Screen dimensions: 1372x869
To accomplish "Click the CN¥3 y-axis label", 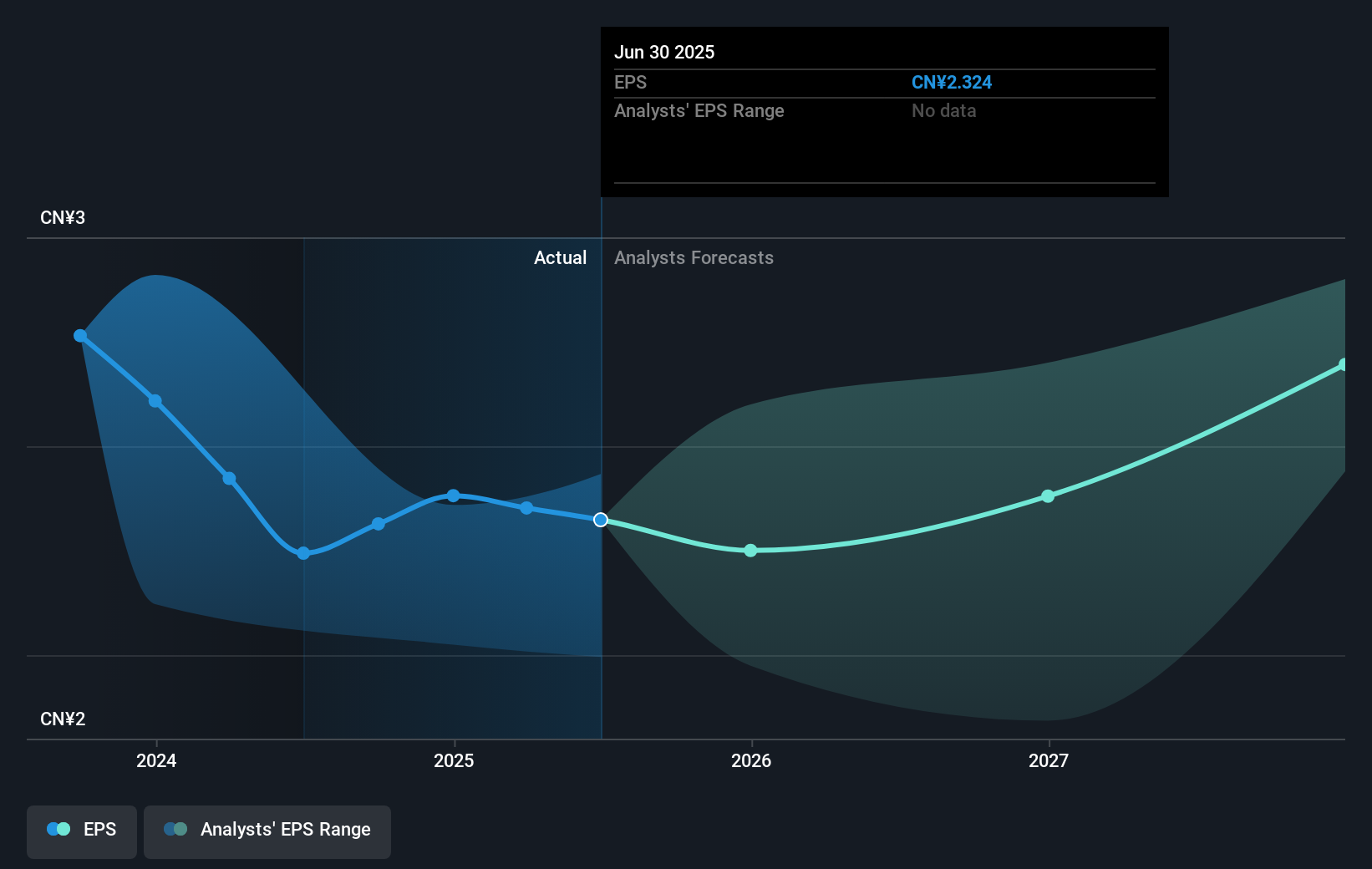I will [63, 218].
